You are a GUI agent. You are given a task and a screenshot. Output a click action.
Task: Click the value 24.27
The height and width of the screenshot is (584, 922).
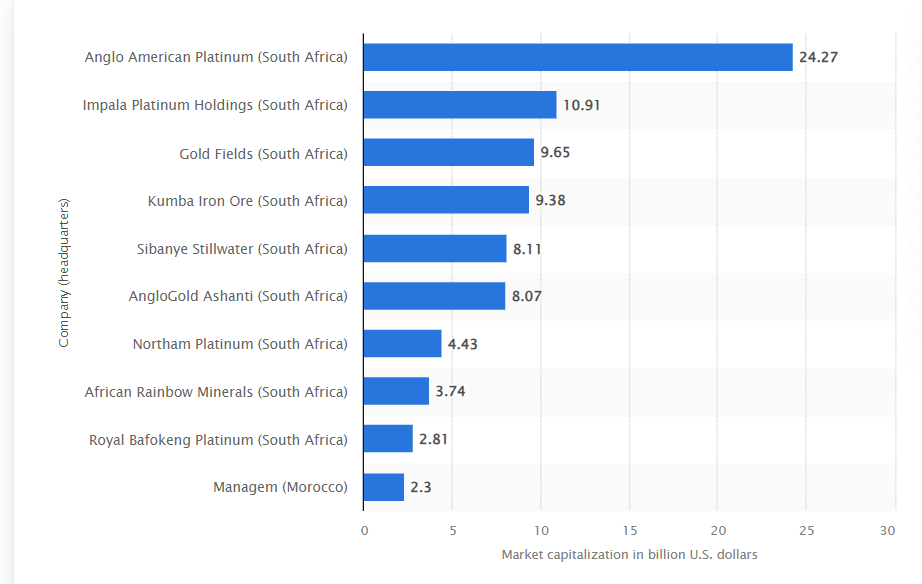[819, 57]
